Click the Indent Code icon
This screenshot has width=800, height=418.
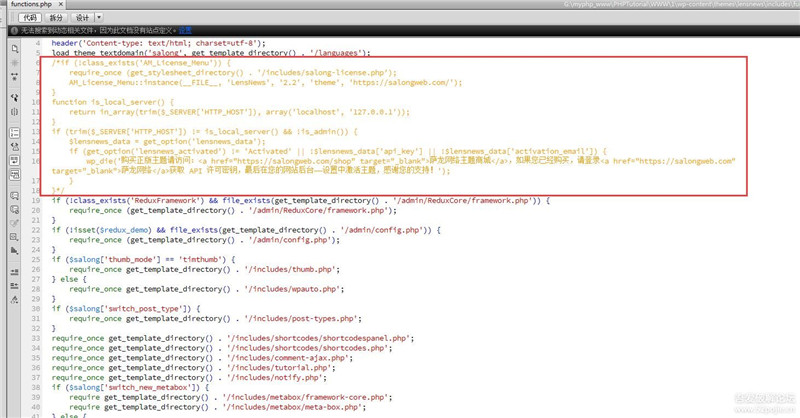coord(15,272)
